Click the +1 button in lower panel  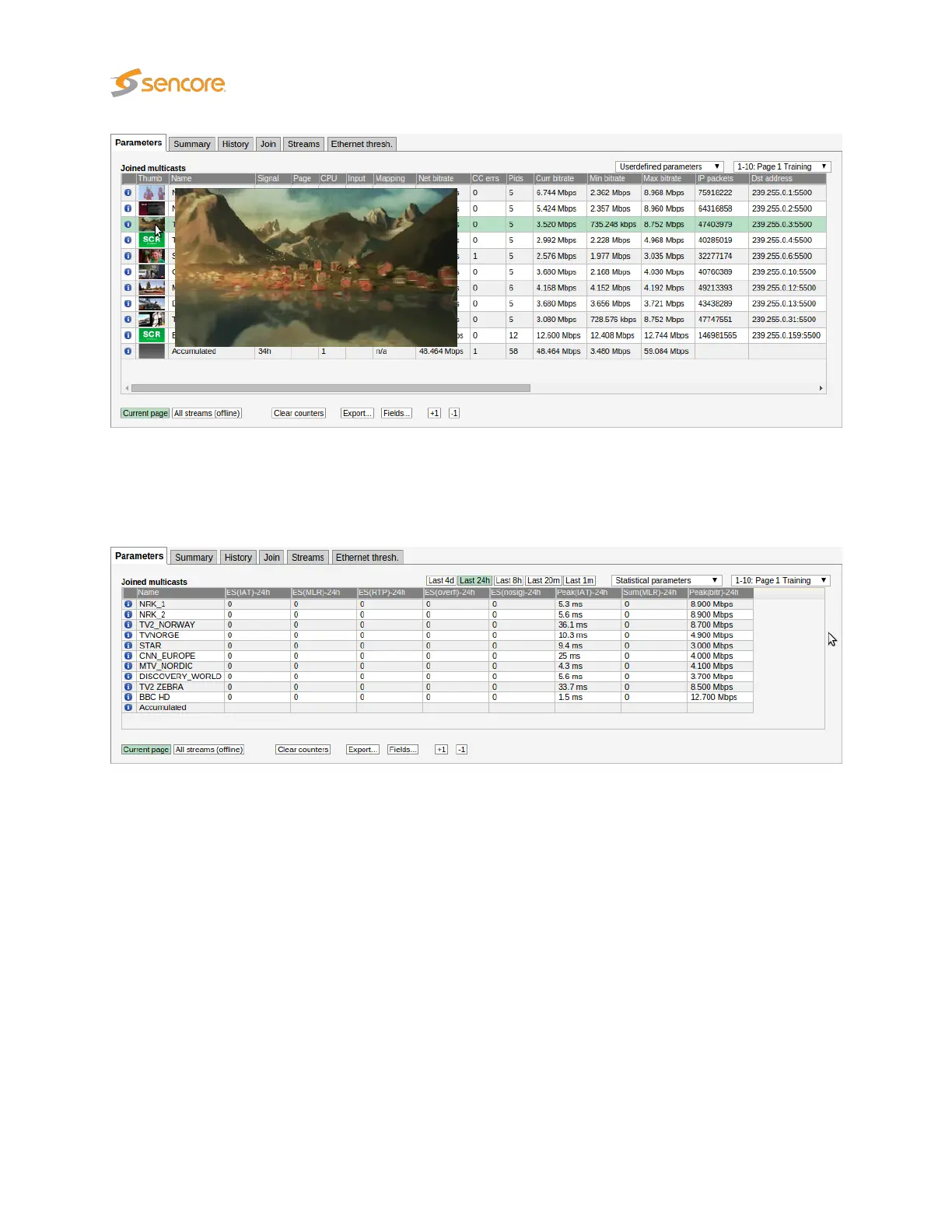[x=441, y=750]
